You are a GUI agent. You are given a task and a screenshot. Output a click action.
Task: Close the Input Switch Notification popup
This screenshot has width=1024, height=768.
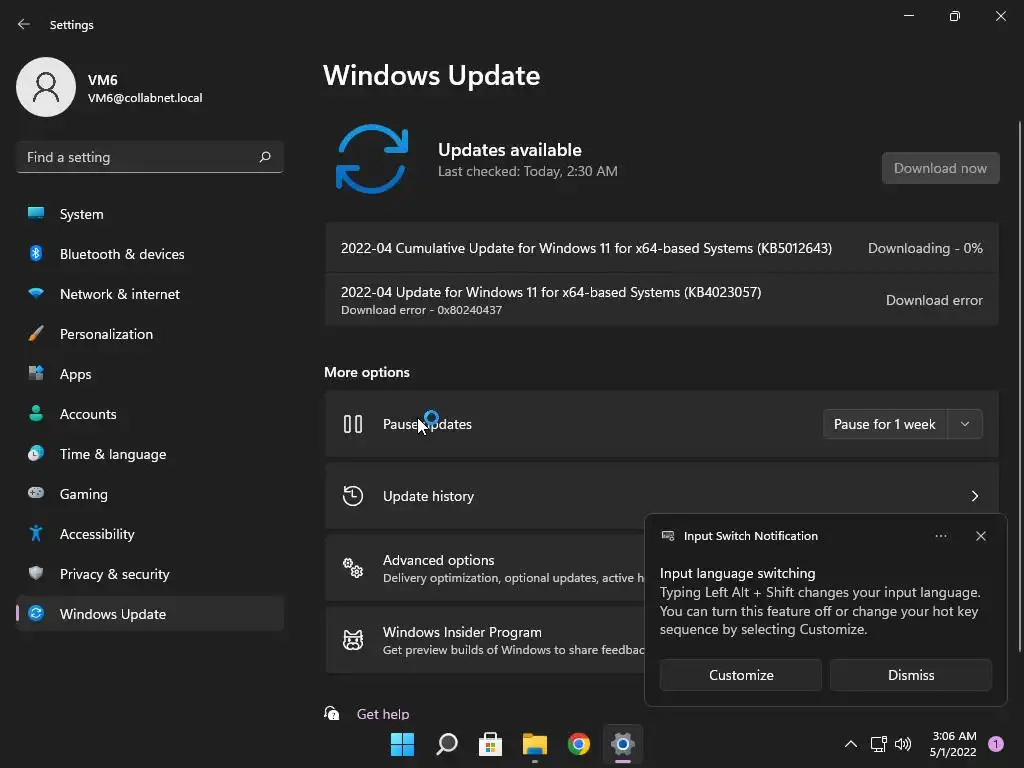981,536
